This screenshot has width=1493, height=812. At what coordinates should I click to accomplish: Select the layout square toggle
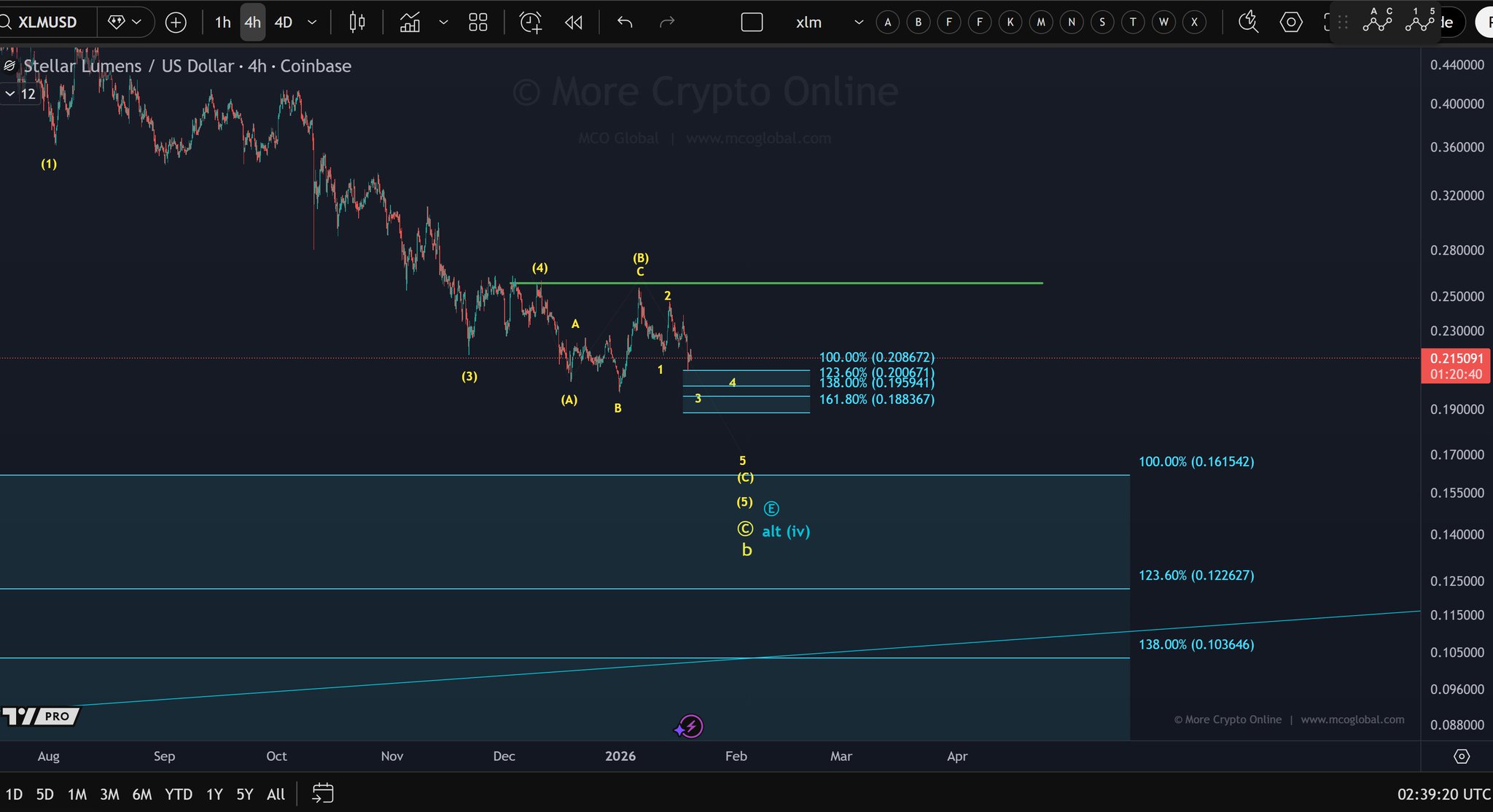coord(752,23)
